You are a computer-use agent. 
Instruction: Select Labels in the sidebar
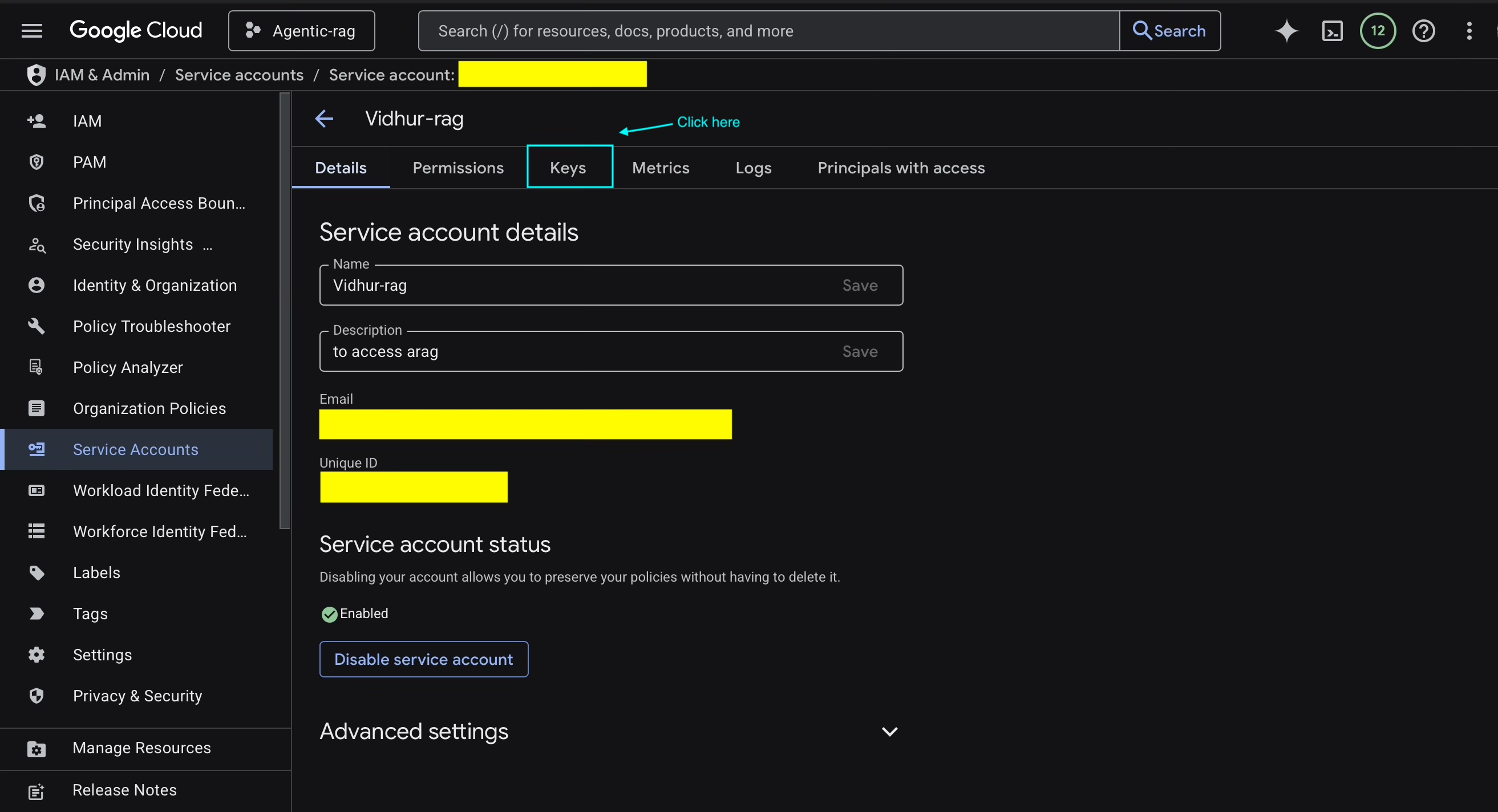coord(96,572)
